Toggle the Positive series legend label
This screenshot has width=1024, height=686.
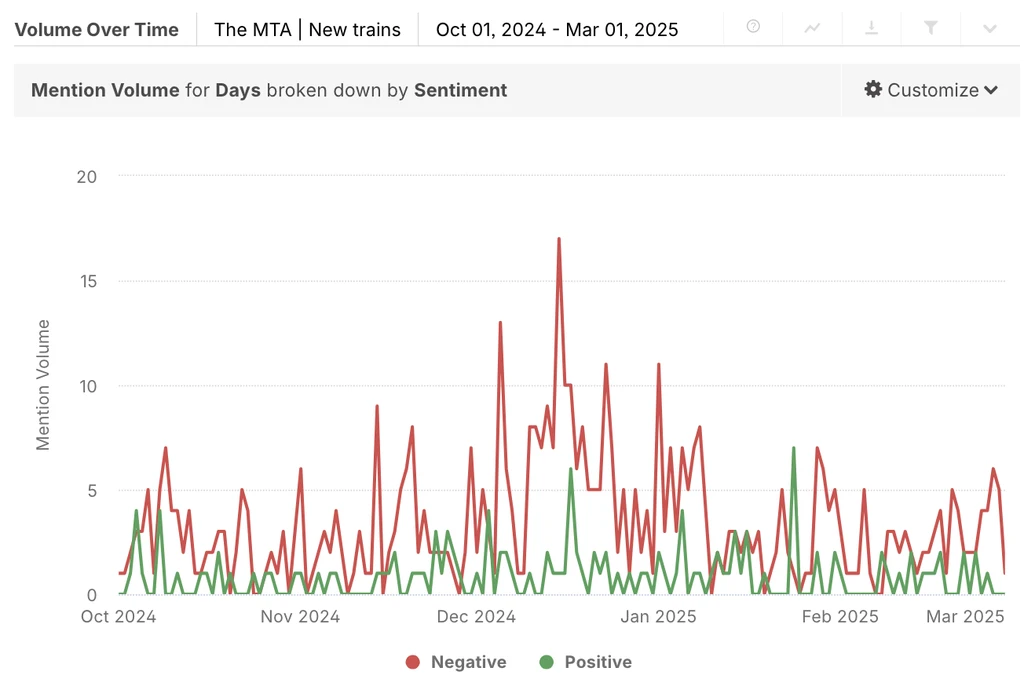click(x=597, y=662)
